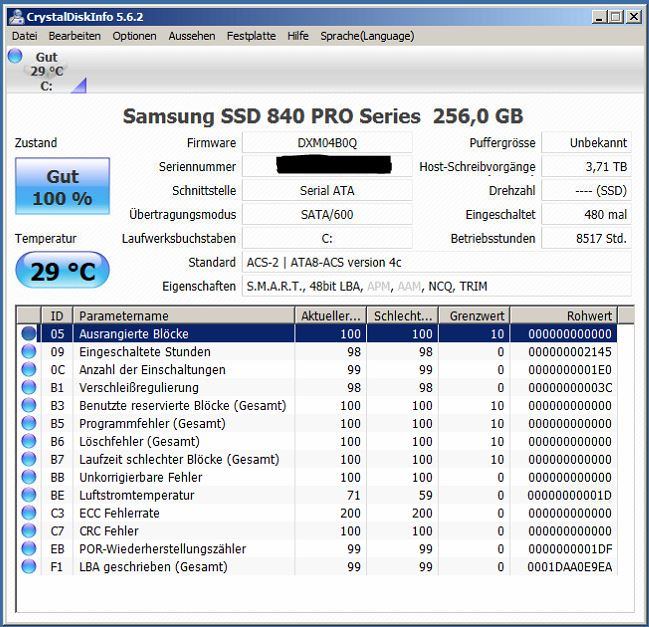Image resolution: width=649 pixels, height=627 pixels.
Task: Select the Eingeschaltete Stunden parameter name
Action: point(145,352)
